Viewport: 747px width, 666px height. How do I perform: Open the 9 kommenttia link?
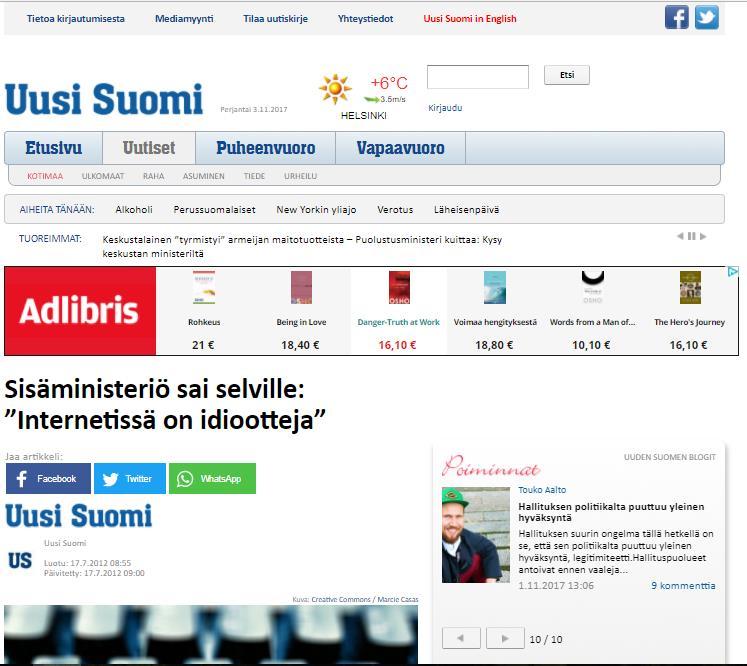(683, 585)
